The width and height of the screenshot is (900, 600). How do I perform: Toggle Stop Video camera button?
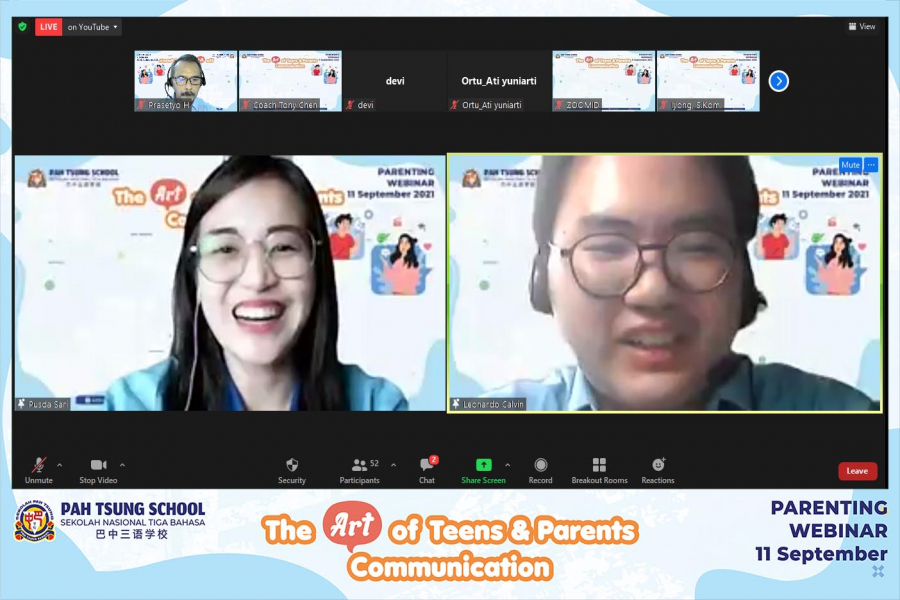[99, 466]
